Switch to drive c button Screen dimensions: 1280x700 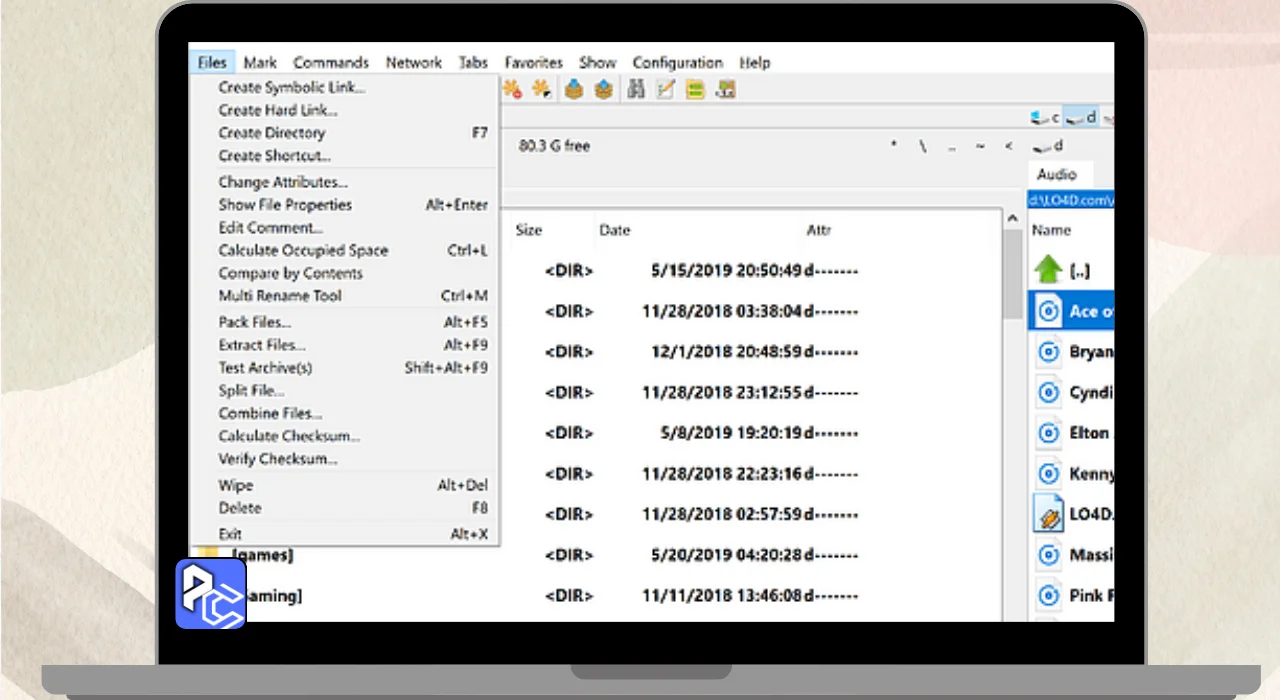tap(1046, 117)
